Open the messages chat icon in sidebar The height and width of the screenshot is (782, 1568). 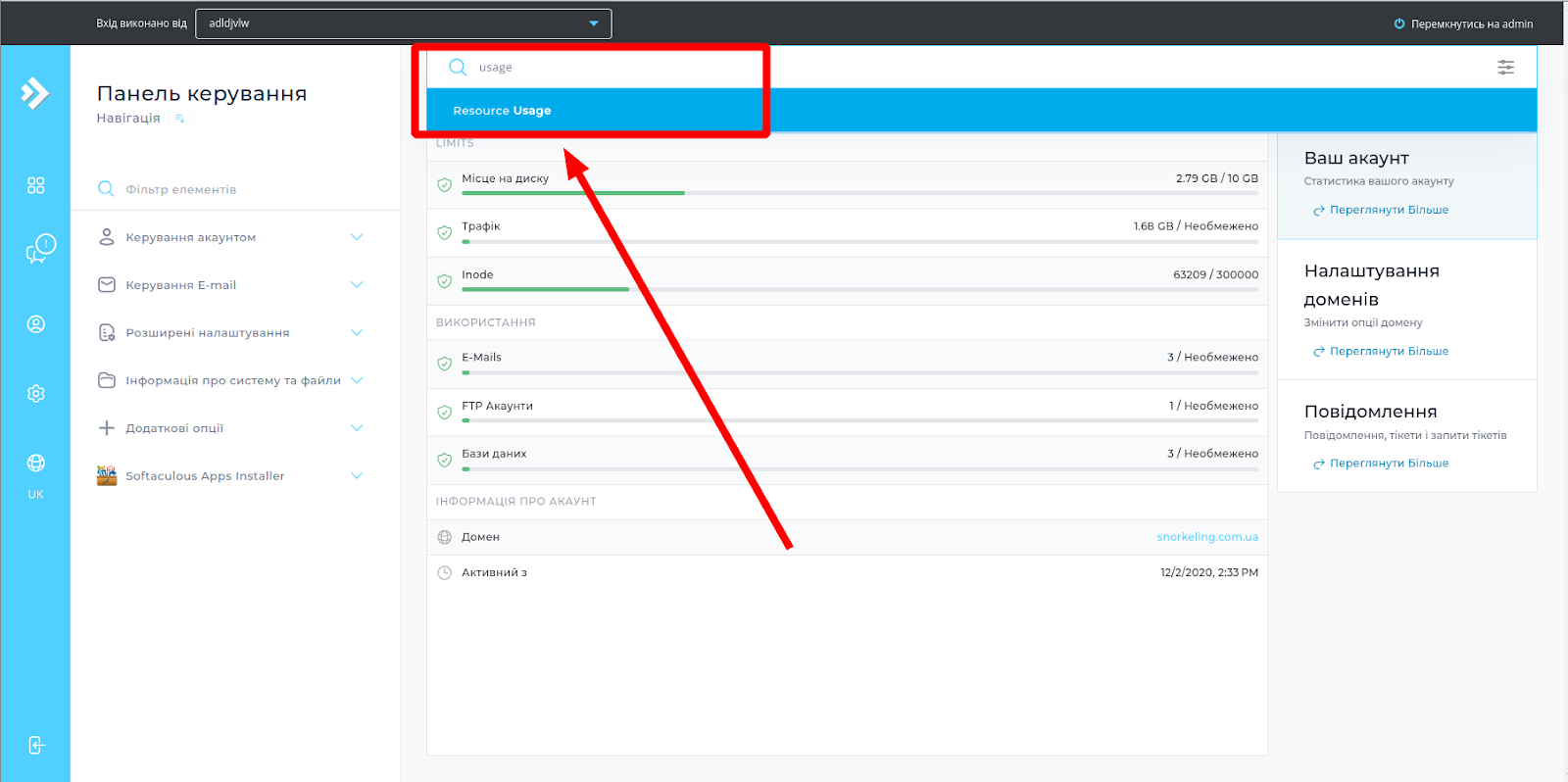pos(40,249)
